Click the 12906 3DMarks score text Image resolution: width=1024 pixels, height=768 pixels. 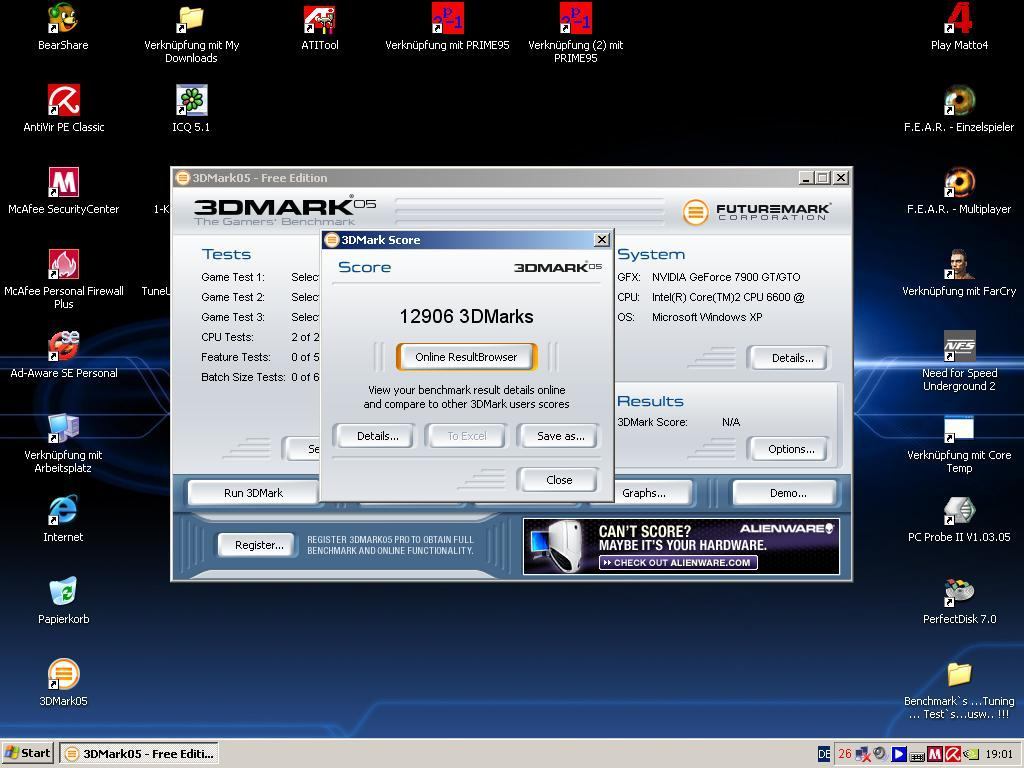[466, 317]
